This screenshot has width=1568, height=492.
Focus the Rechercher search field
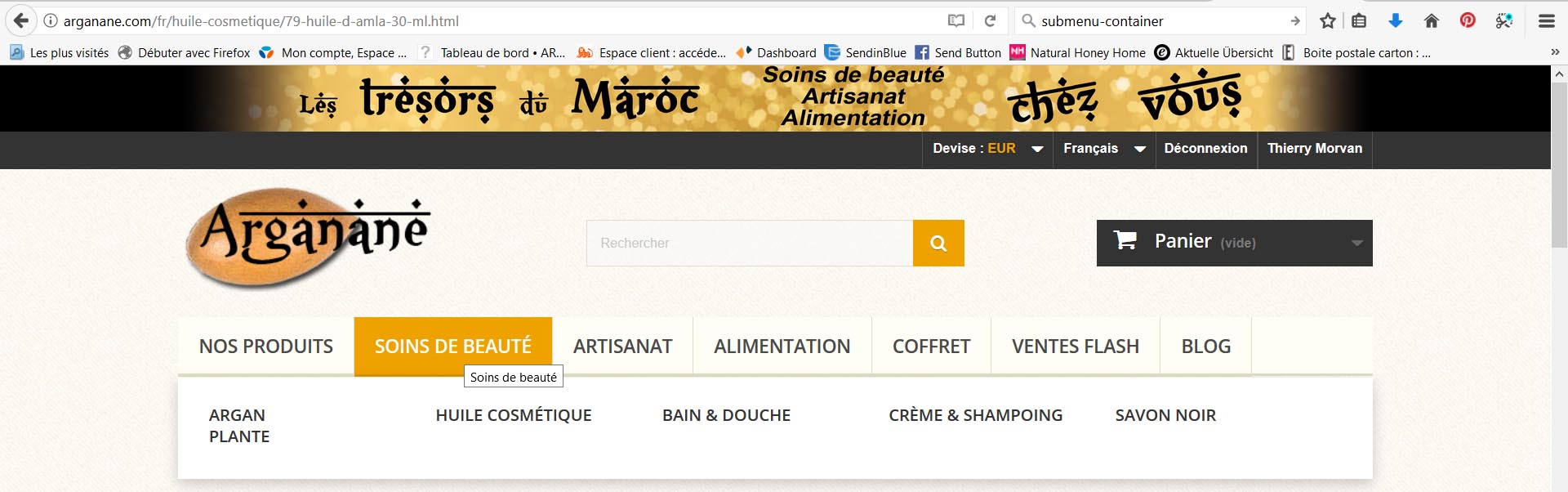(750, 243)
